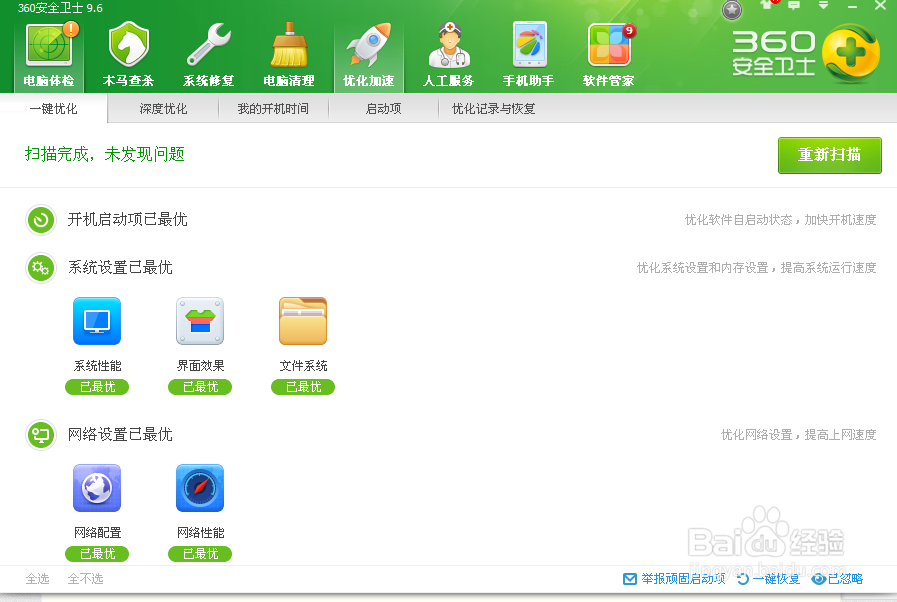This screenshot has width=897, height=602.
Task: Click 已最优 badge under 界面效果
Action: 200,387
